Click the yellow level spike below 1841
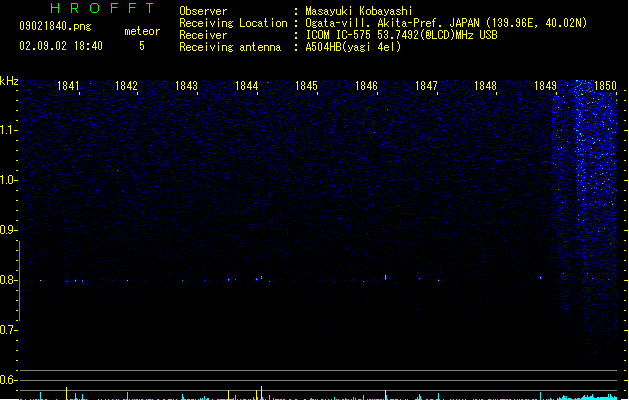Image resolution: width=629 pixels, height=400 pixels. (x=67, y=393)
